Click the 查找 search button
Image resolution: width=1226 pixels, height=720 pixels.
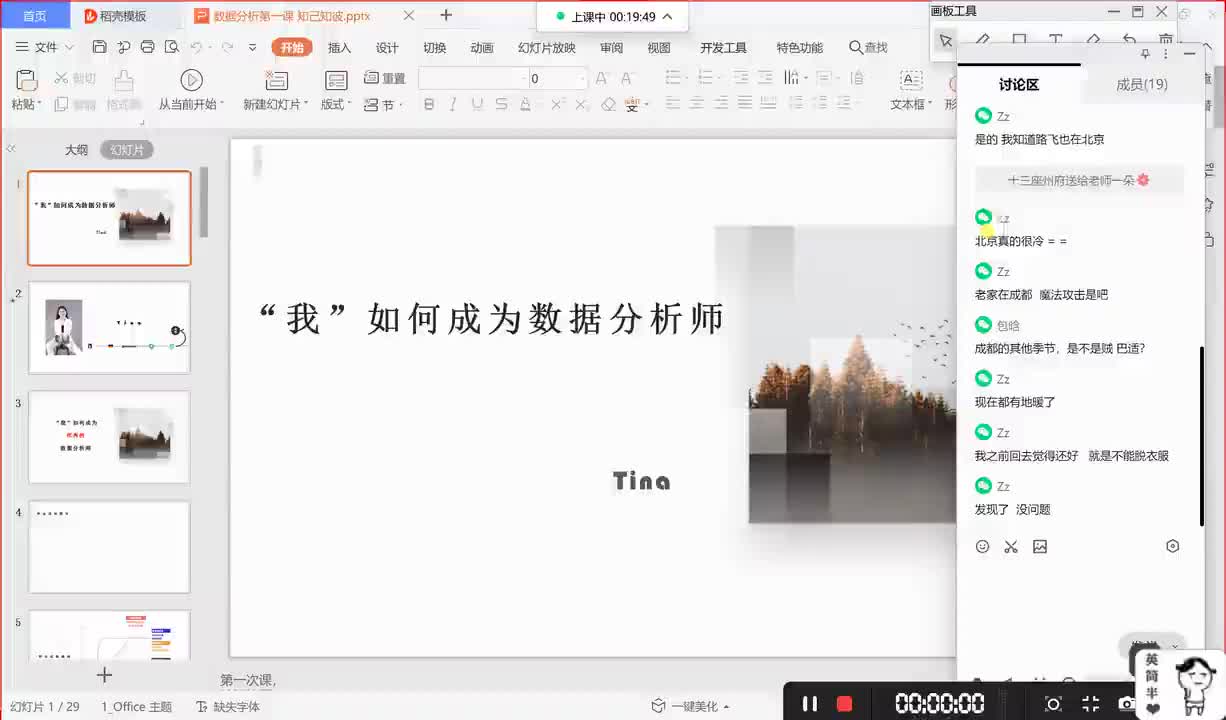868,47
